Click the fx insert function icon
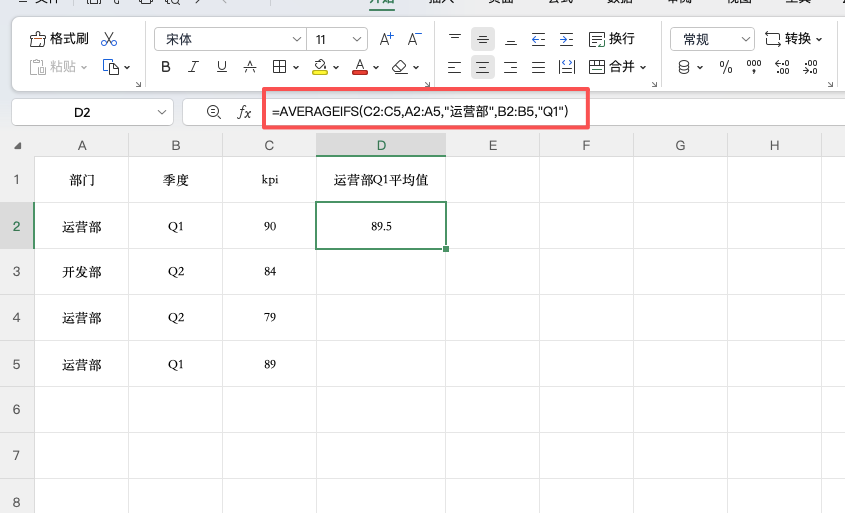Viewport: 845px width, 513px height. click(244, 113)
